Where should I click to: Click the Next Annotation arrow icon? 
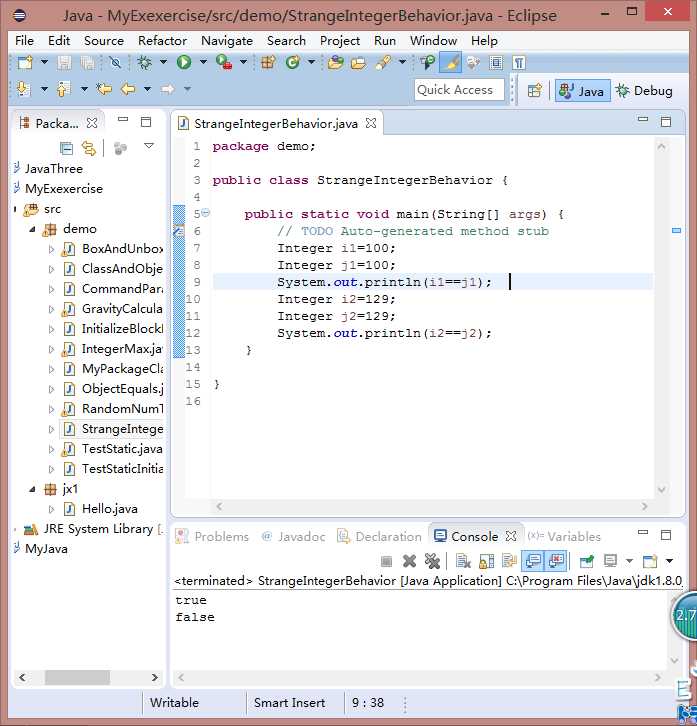pos(23,88)
